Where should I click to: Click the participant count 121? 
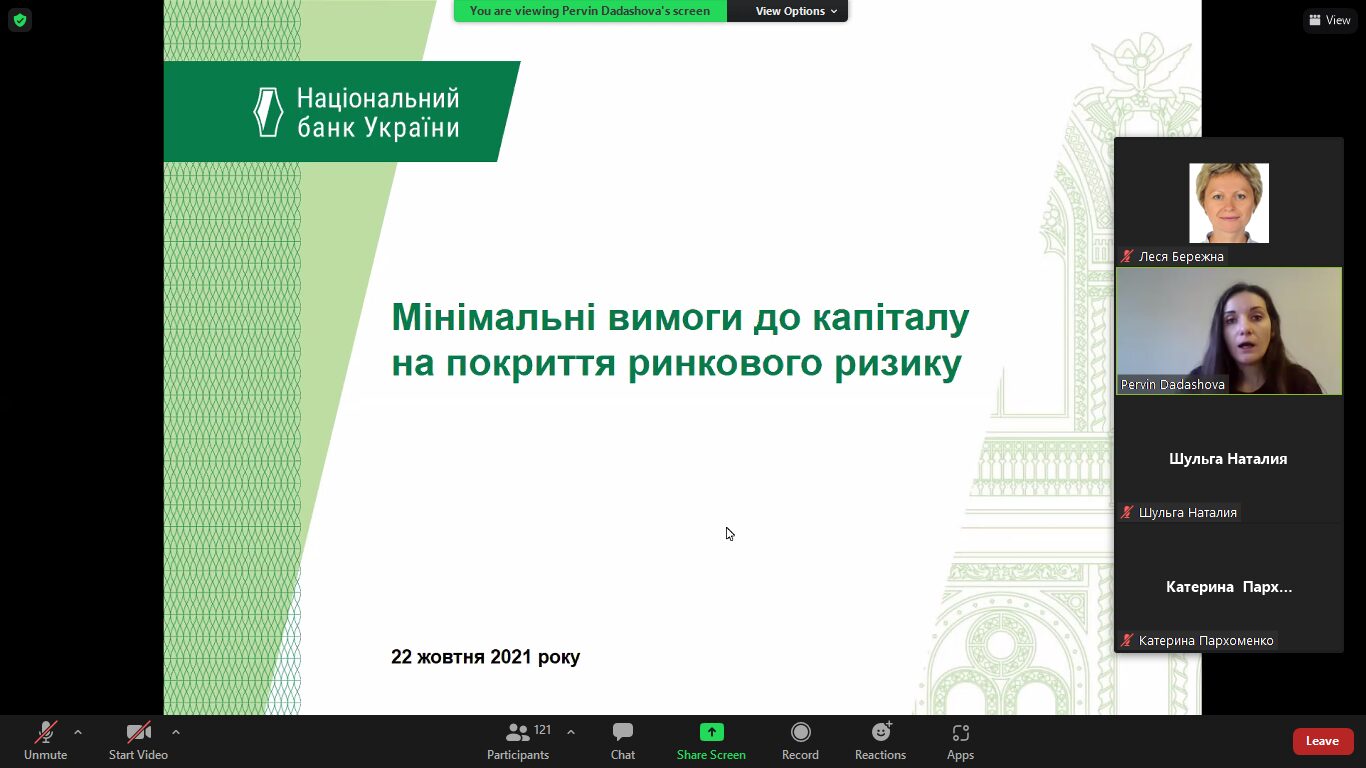coord(543,730)
